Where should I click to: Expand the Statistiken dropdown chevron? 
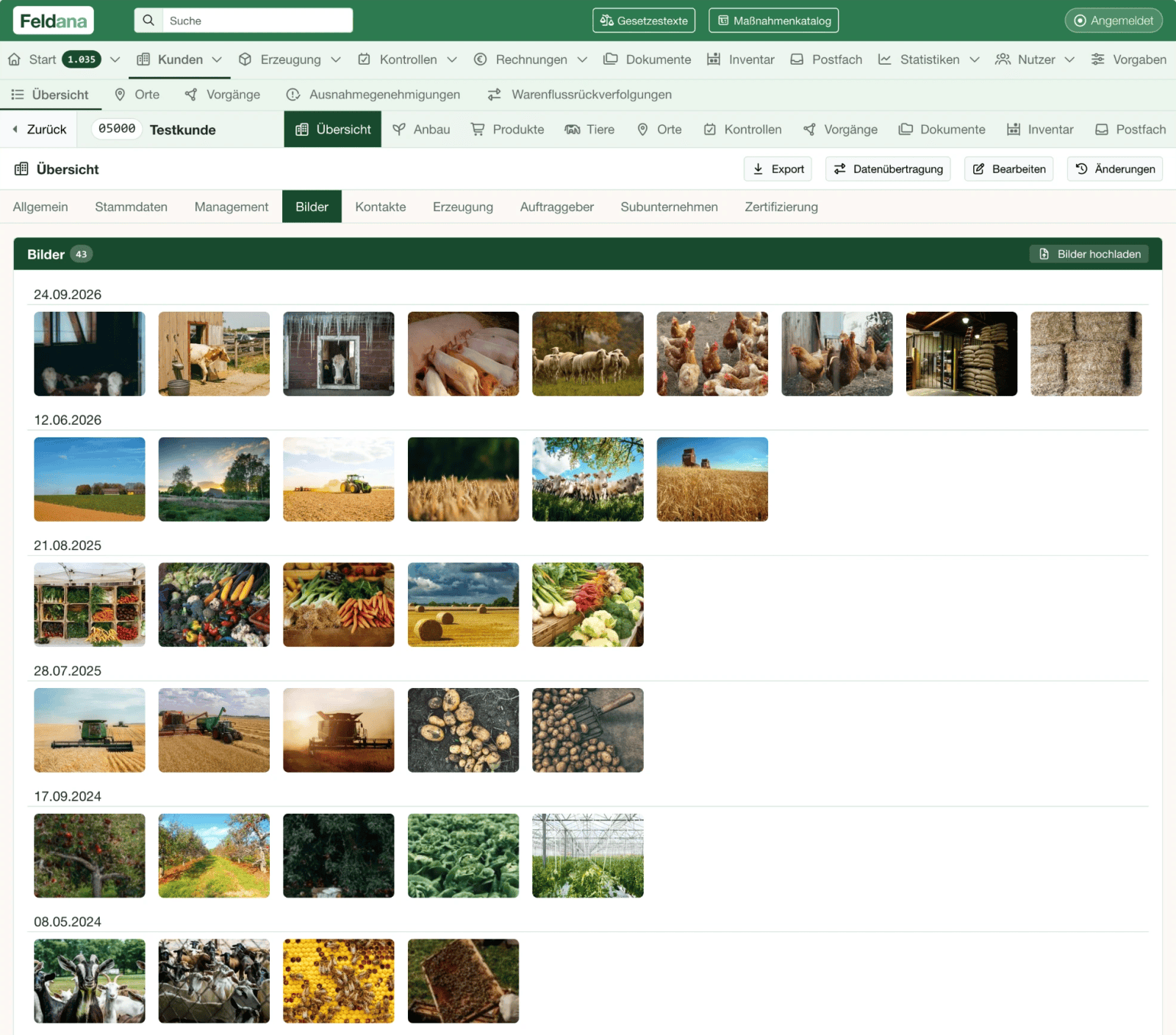[x=975, y=60]
